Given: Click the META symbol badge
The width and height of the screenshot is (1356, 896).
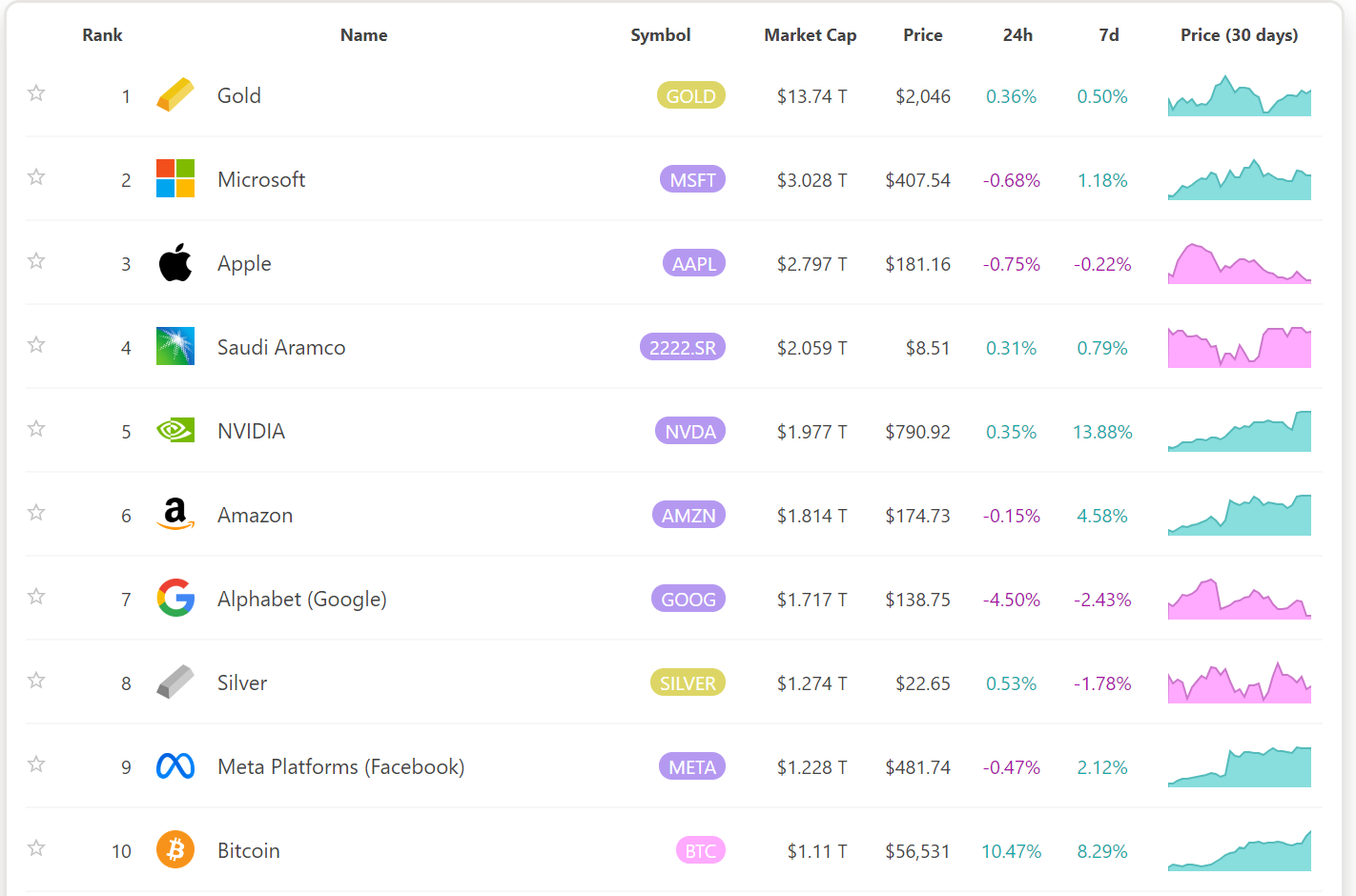Looking at the screenshot, I should click(x=692, y=766).
